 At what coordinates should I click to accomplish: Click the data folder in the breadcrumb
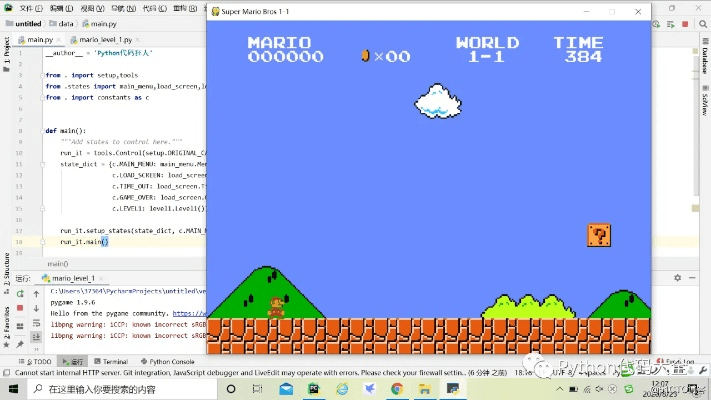pyautogui.click(x=65, y=22)
